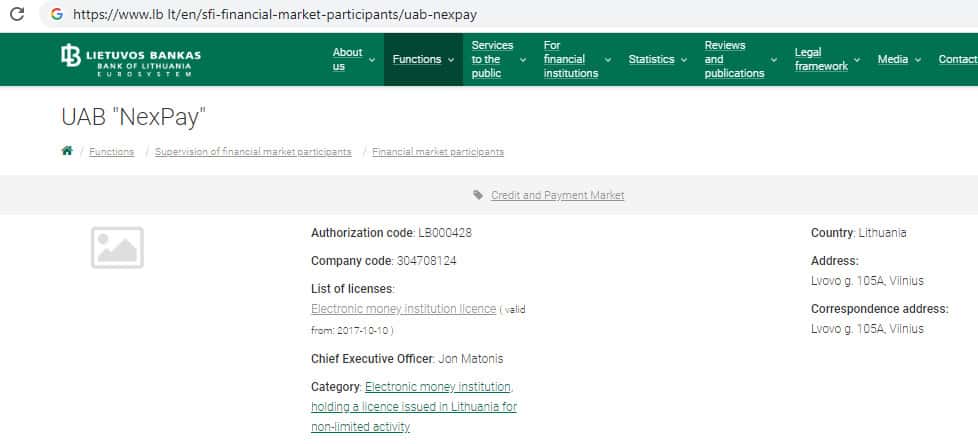Click the browser reload icon
This screenshot has height=444, width=978.
(17, 14)
